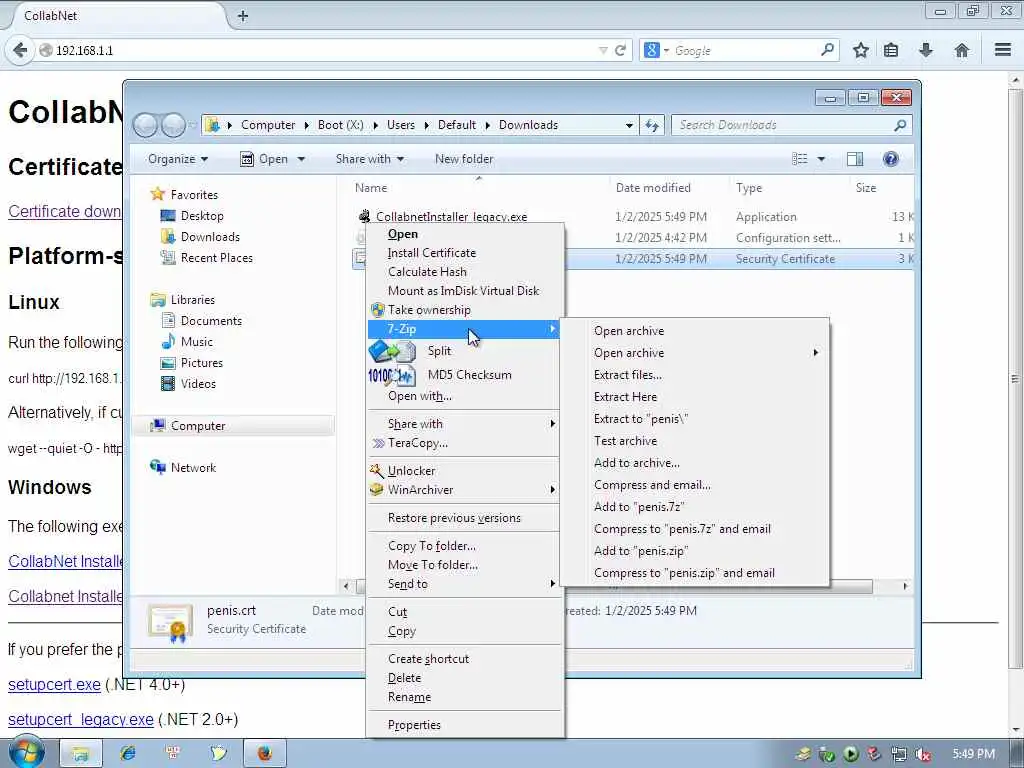Open Windows Explorer from taskbar
This screenshot has height=768, width=1024.
pos(81,753)
